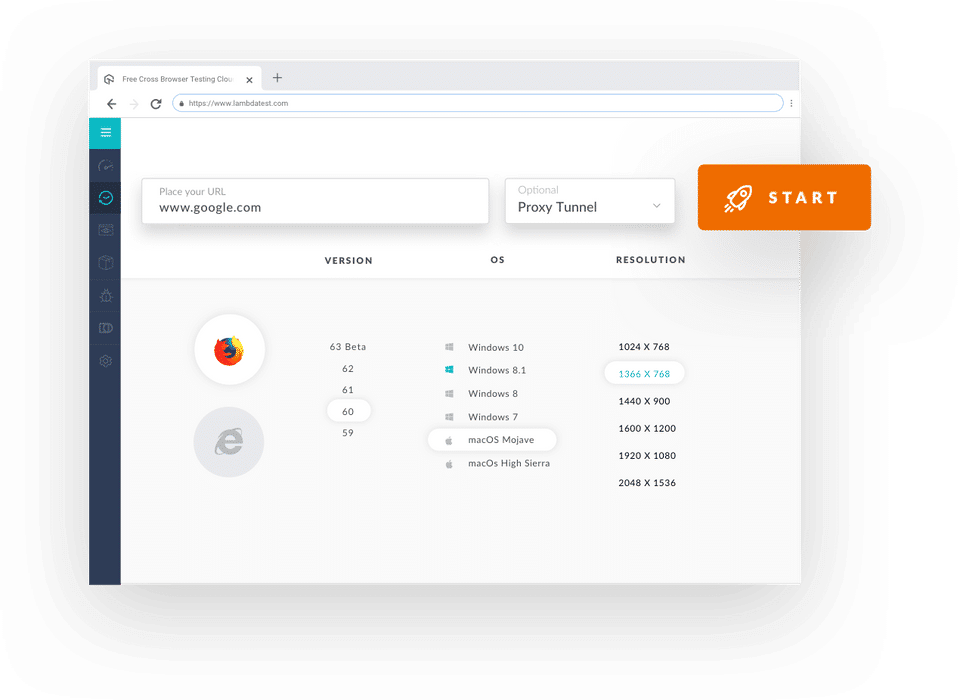
Task: Open a new browser tab
Action: [x=277, y=78]
